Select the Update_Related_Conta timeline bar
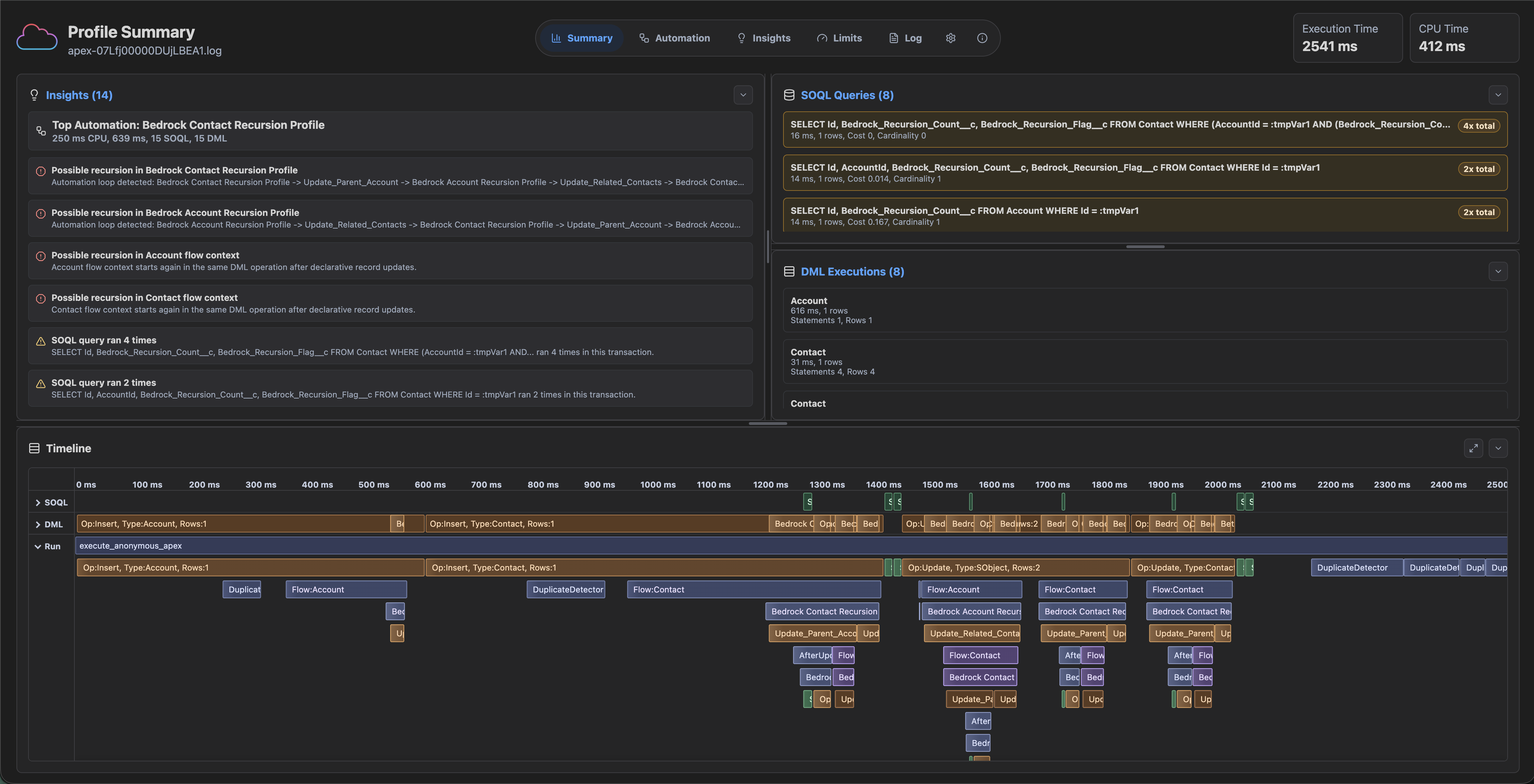Image resolution: width=1534 pixels, height=784 pixels. pyautogui.click(x=972, y=633)
